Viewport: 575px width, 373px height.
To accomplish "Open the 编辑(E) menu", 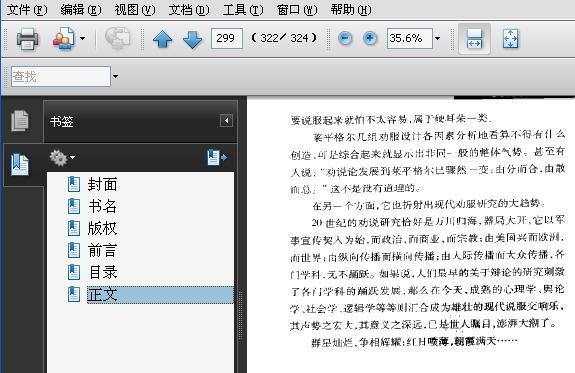I will [x=81, y=10].
